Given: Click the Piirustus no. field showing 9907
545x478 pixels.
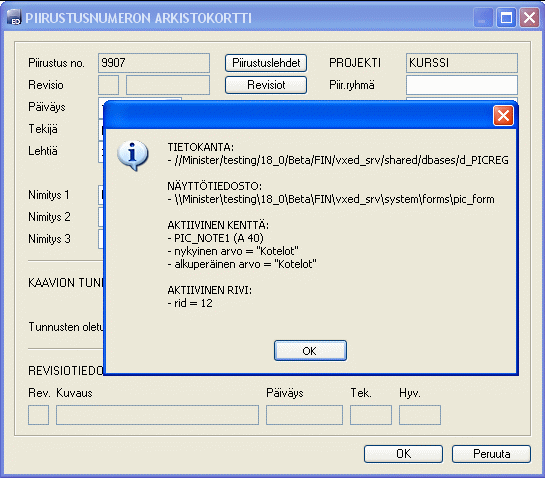Looking at the screenshot, I should point(154,63).
